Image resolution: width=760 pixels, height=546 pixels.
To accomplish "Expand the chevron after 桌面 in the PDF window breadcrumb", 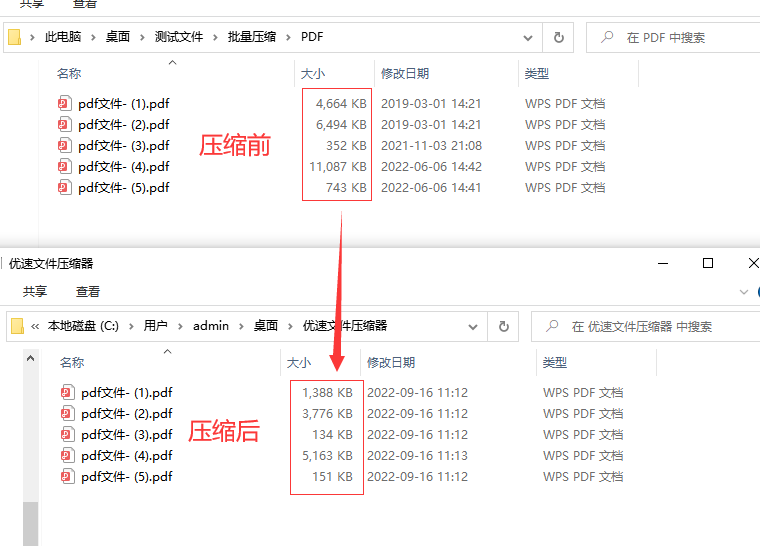I will click(142, 37).
